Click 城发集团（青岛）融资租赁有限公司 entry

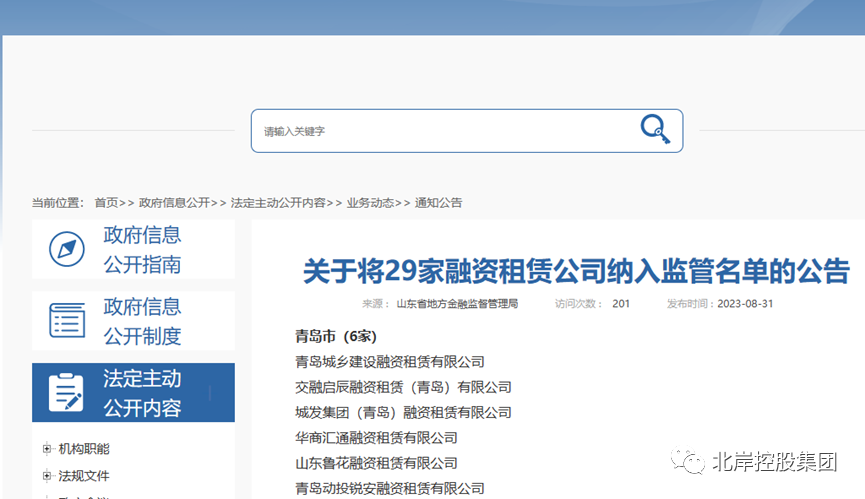[x=403, y=412]
